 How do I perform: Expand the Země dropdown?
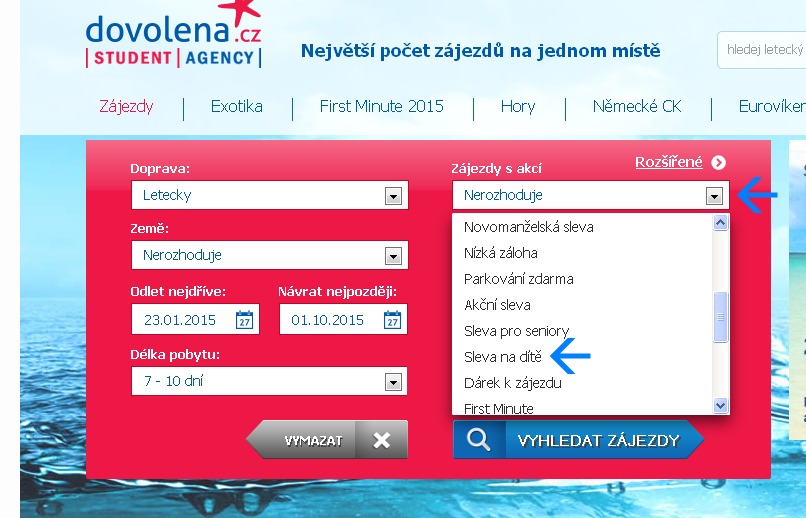tap(393, 256)
